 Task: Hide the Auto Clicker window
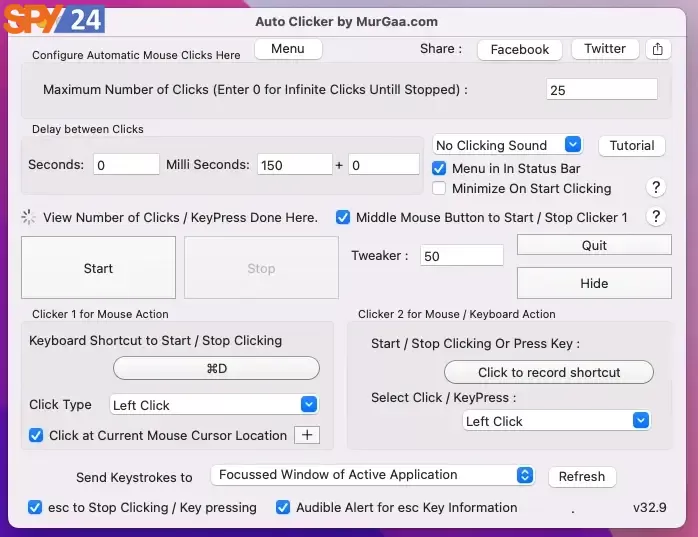tap(594, 283)
